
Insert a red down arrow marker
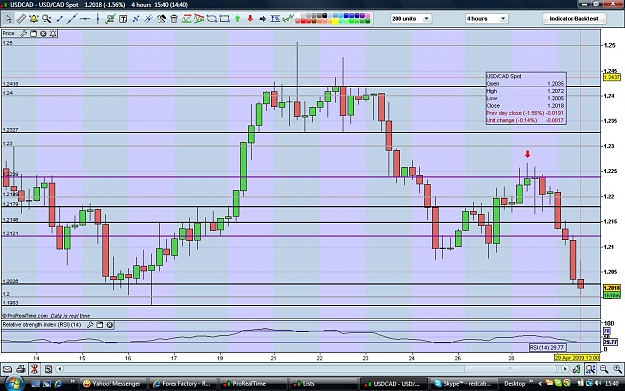pyautogui.click(x=250, y=19)
